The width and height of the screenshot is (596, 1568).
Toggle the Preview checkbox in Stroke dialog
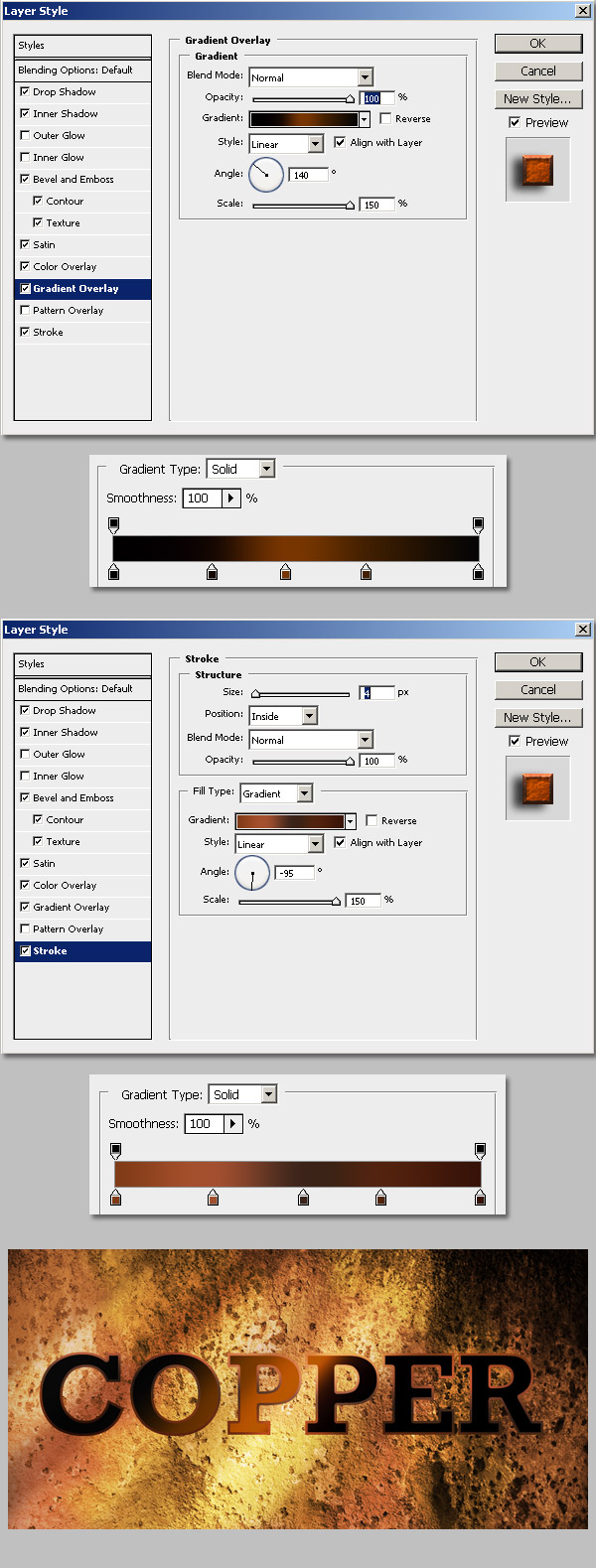pyautogui.click(x=514, y=741)
